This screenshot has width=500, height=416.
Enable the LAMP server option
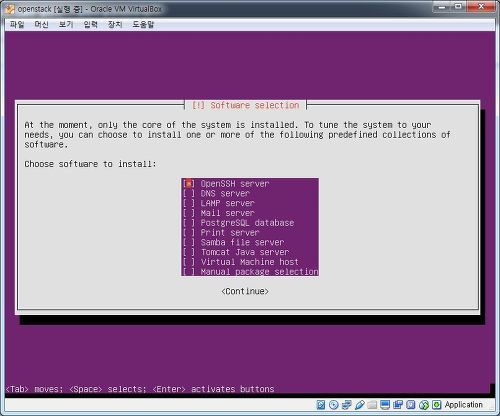[x=189, y=203]
